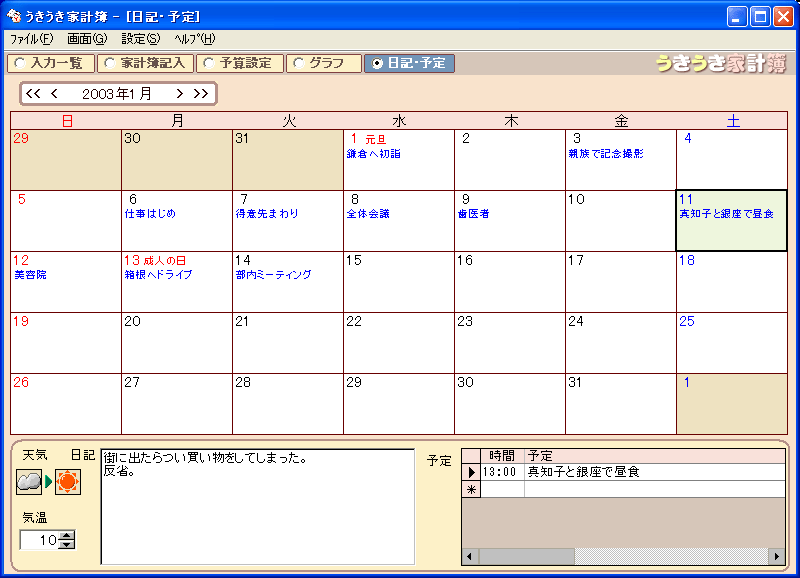
Task: Select the 入力一覧 radio tab
Action: click(x=51, y=63)
